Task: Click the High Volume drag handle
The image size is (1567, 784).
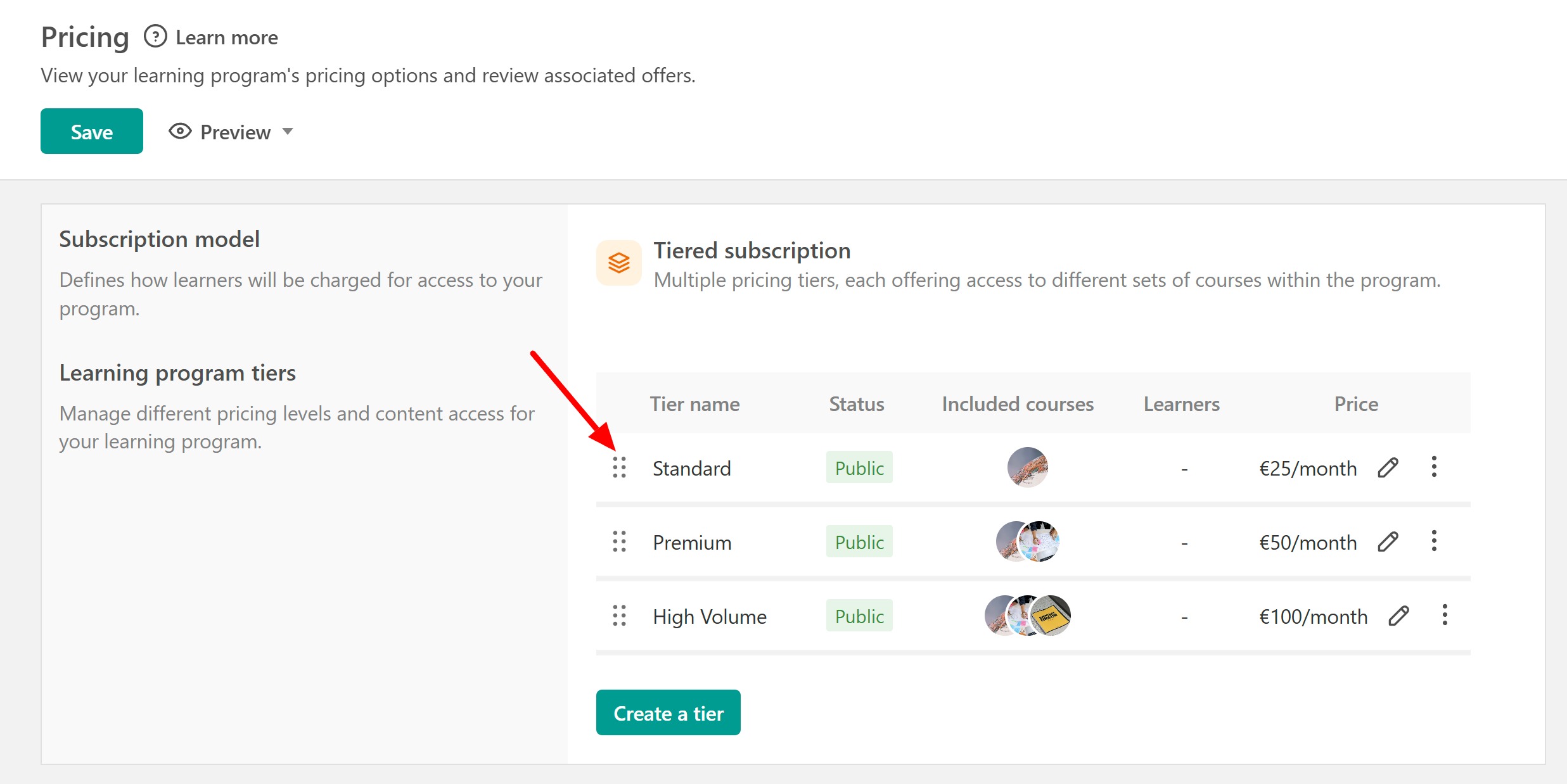Action: click(x=619, y=616)
